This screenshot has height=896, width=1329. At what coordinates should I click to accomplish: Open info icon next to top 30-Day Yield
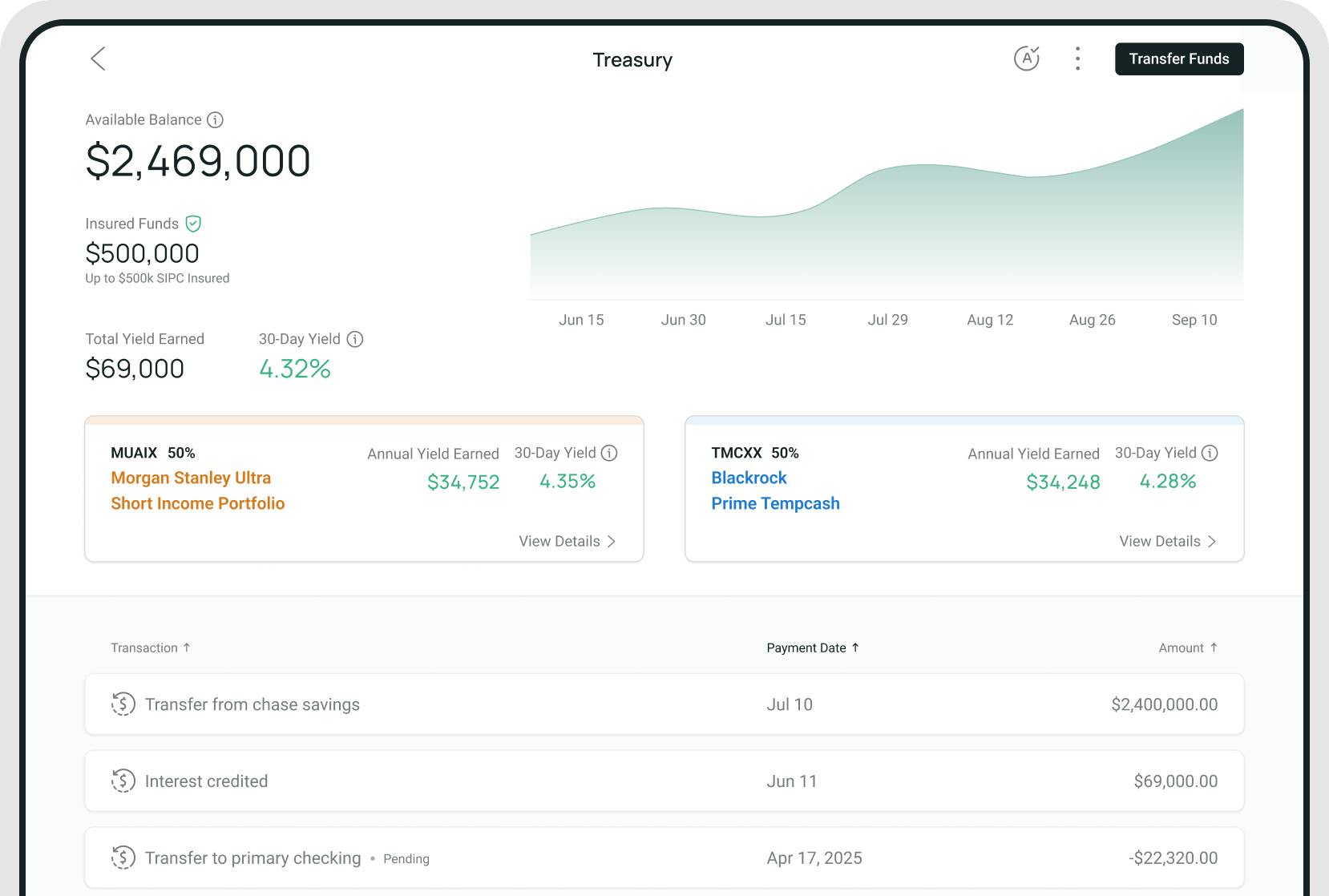click(x=355, y=339)
